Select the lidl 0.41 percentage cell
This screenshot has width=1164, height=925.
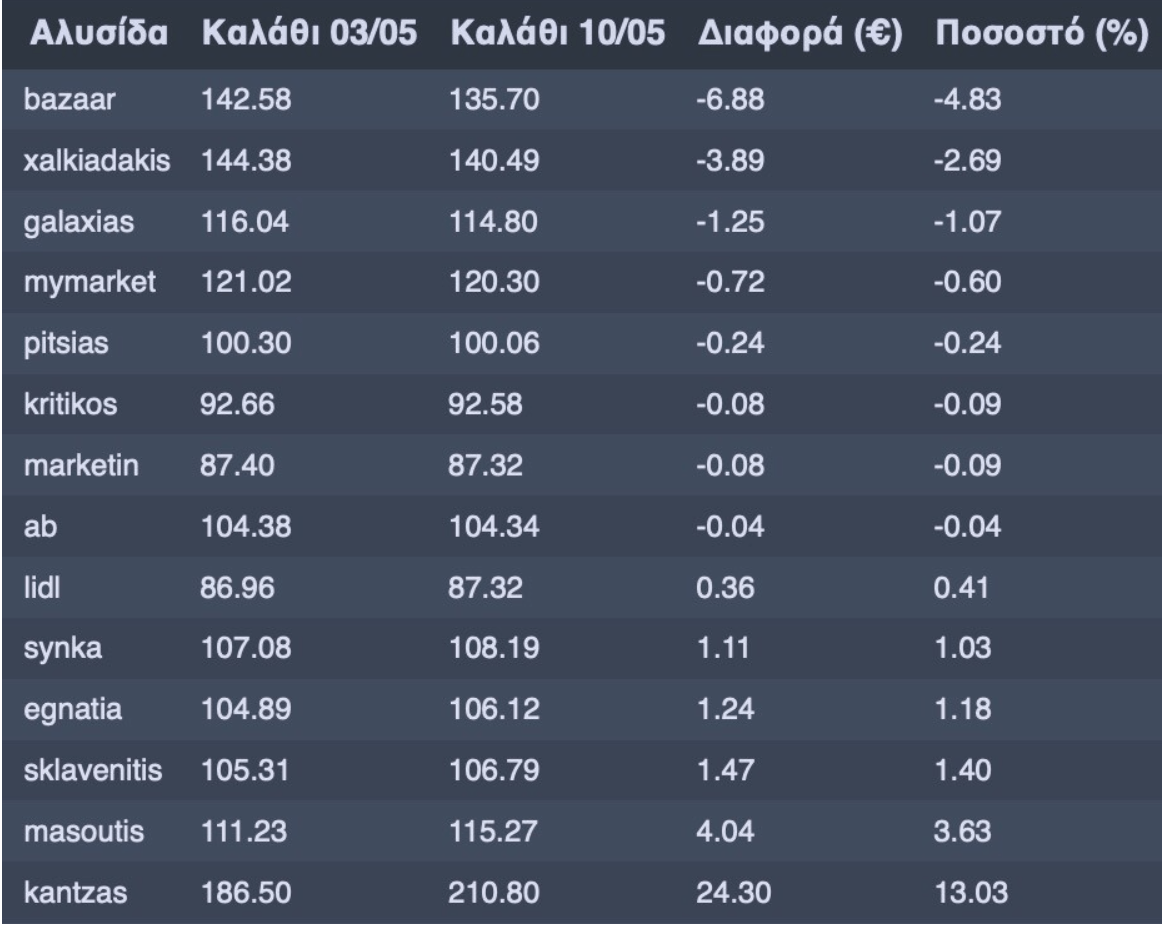(x=961, y=588)
